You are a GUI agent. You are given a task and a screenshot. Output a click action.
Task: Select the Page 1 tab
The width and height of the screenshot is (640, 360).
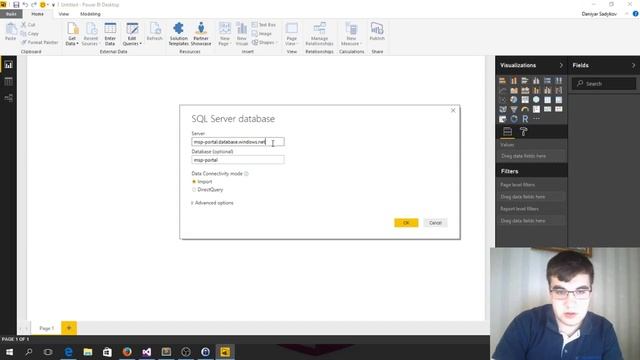pyautogui.click(x=46, y=328)
